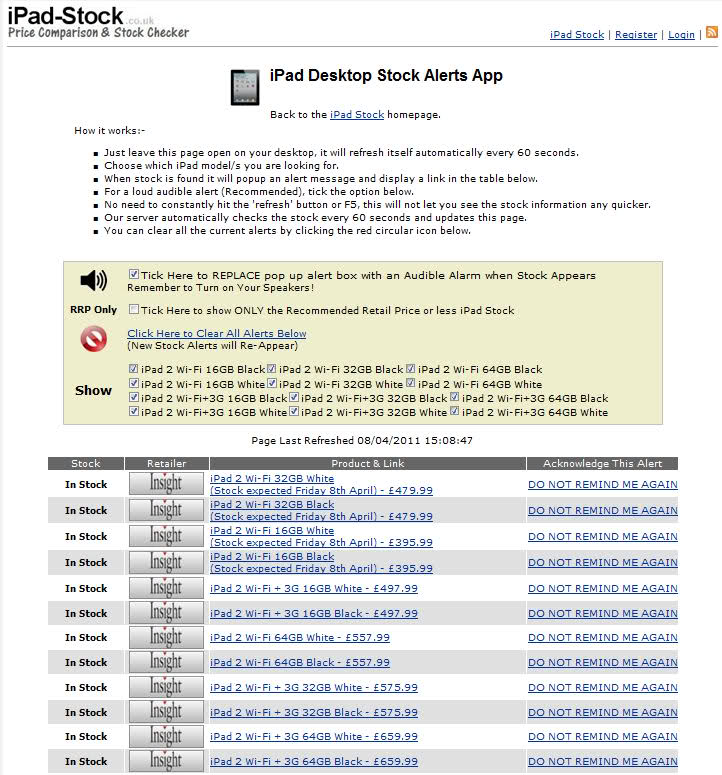Dismiss alert for Wi-Fi 16GB Black row
The height and width of the screenshot is (775, 722).
[602, 562]
